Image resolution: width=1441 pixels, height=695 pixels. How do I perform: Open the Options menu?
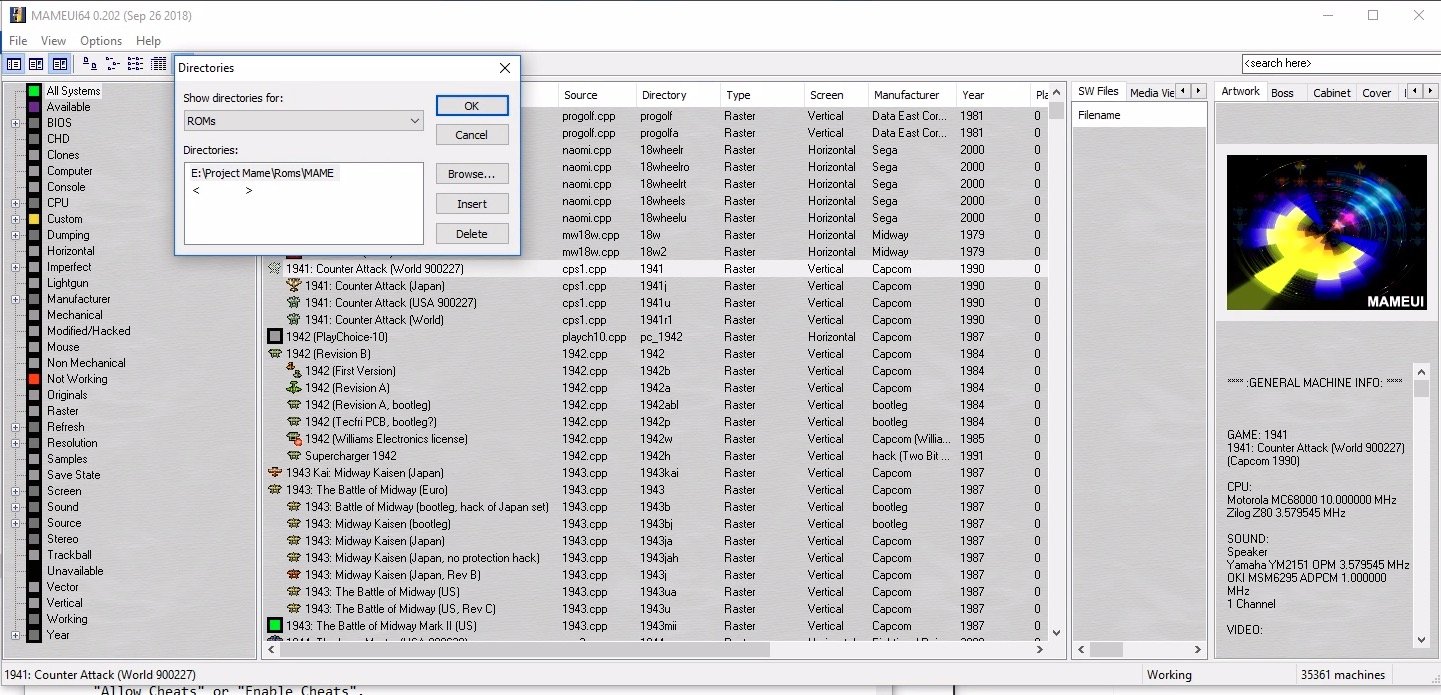click(101, 41)
